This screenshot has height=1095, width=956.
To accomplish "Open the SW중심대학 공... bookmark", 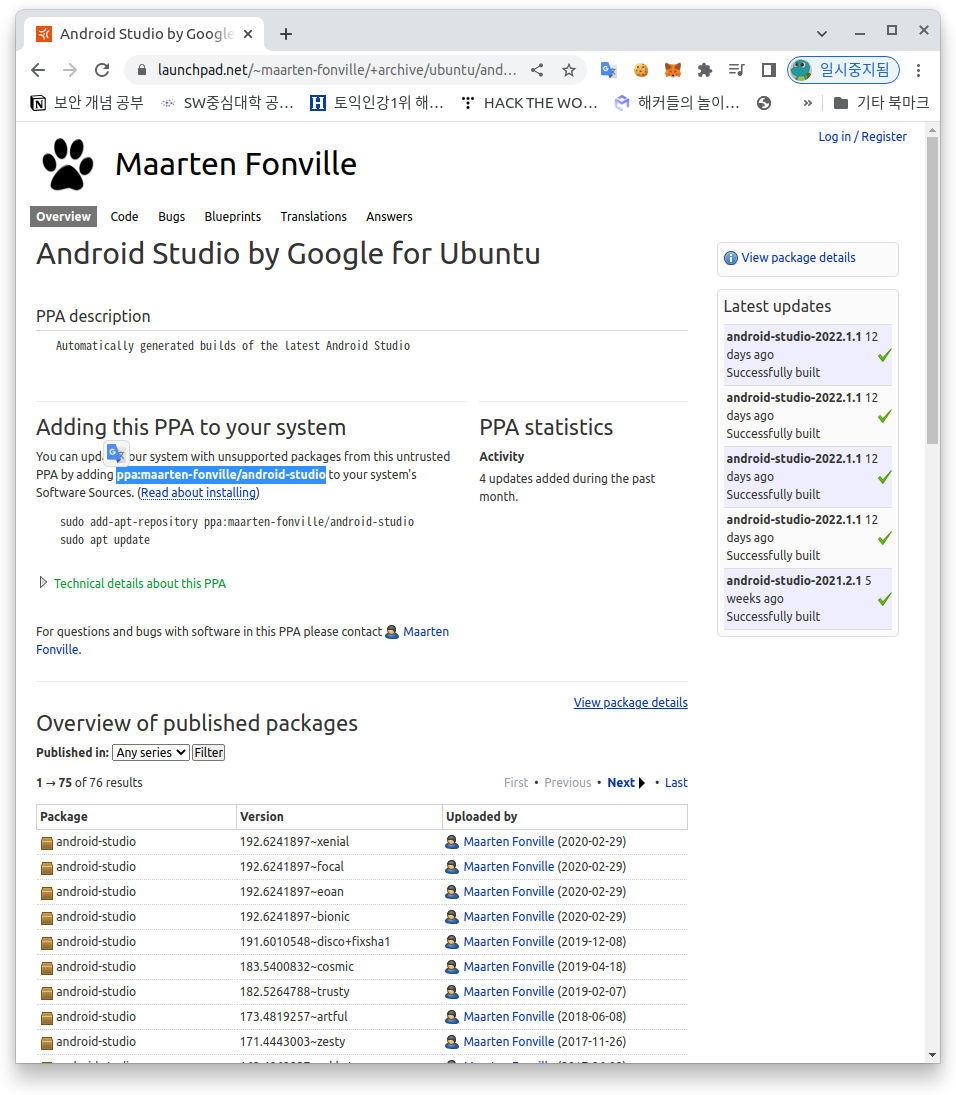I will pyautogui.click(x=227, y=103).
